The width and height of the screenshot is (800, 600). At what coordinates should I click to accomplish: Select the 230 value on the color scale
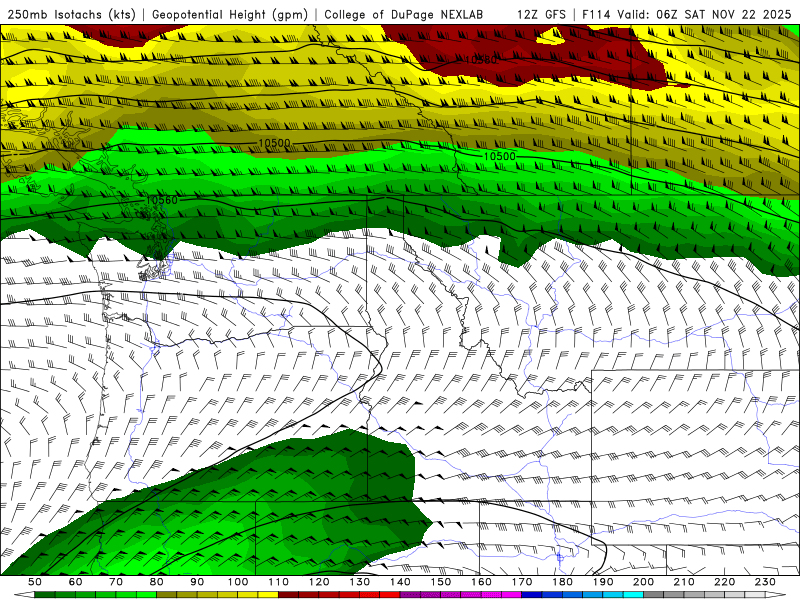[765, 582]
